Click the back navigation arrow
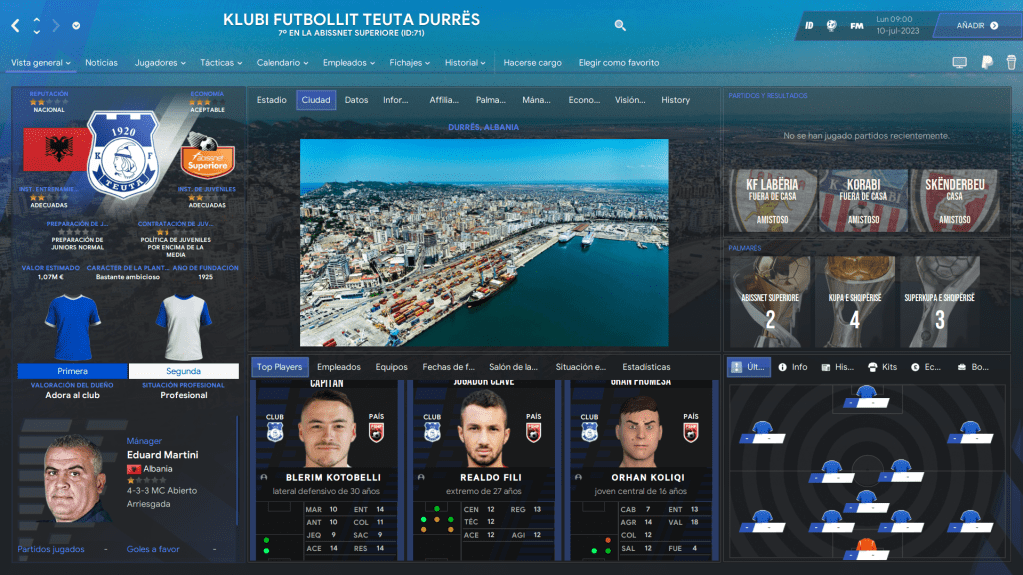 15,25
